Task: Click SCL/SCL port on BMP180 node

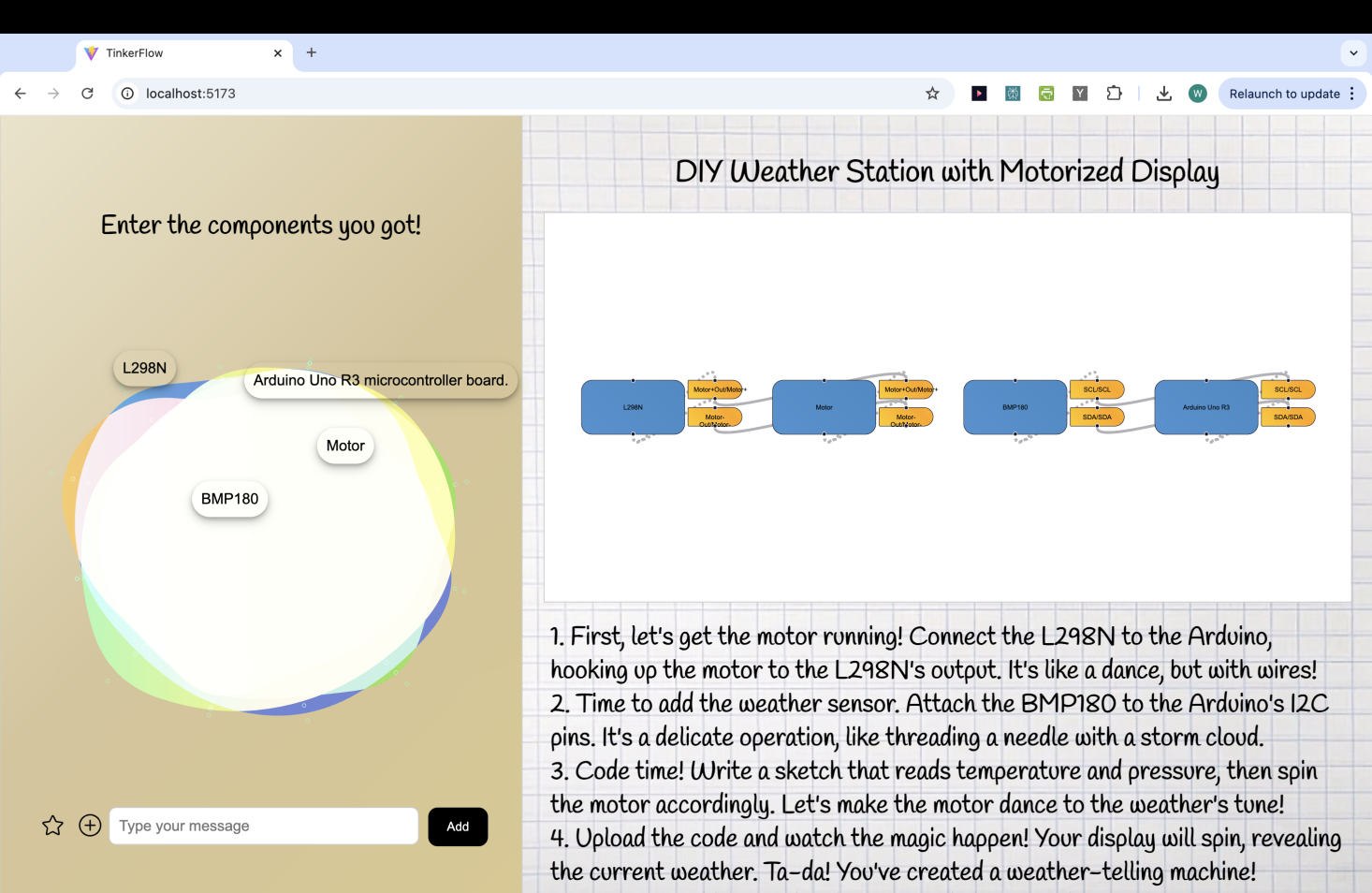Action: [1097, 389]
